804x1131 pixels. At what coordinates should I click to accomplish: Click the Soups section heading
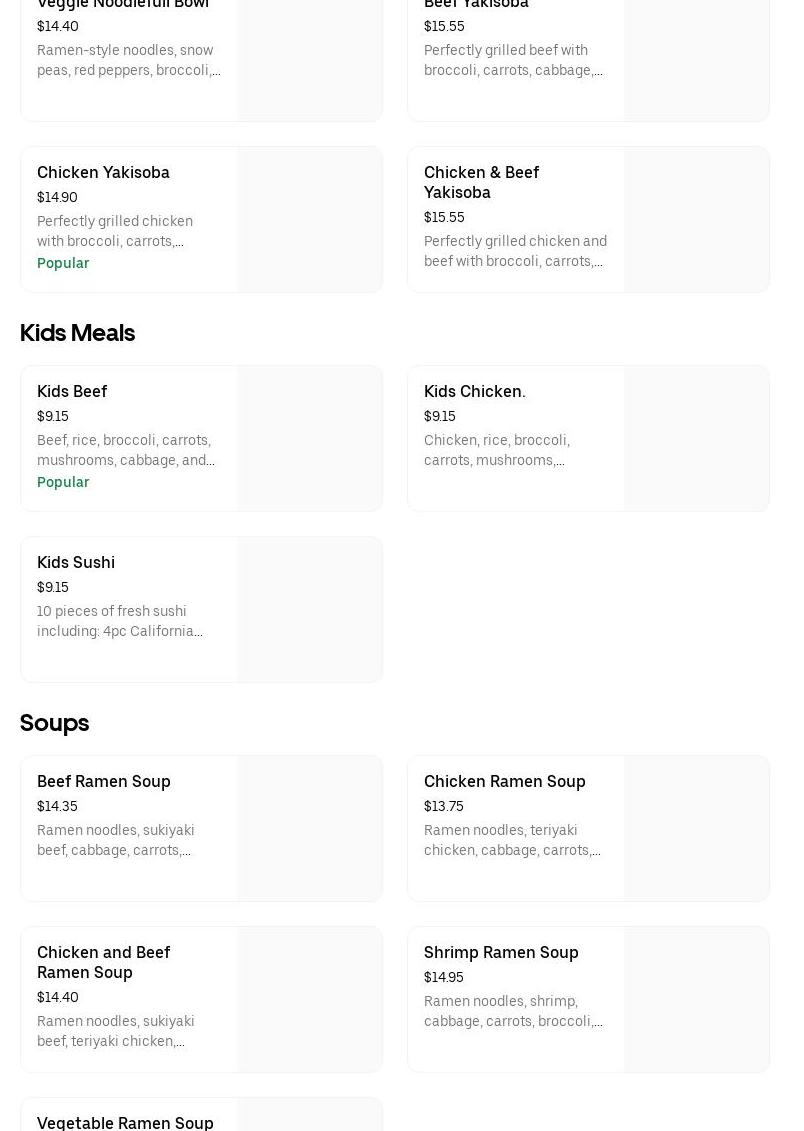[x=54, y=722]
